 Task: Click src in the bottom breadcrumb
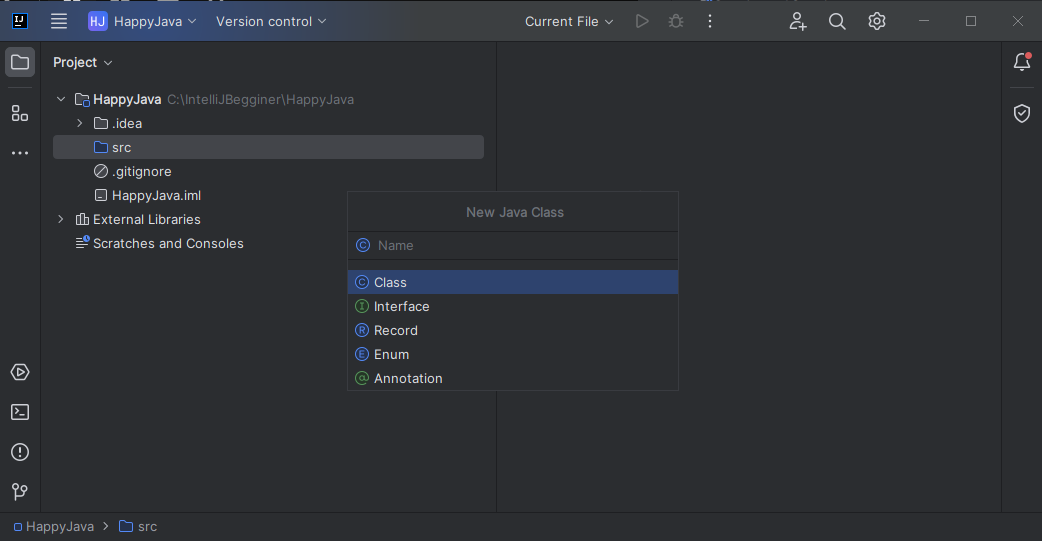point(138,526)
